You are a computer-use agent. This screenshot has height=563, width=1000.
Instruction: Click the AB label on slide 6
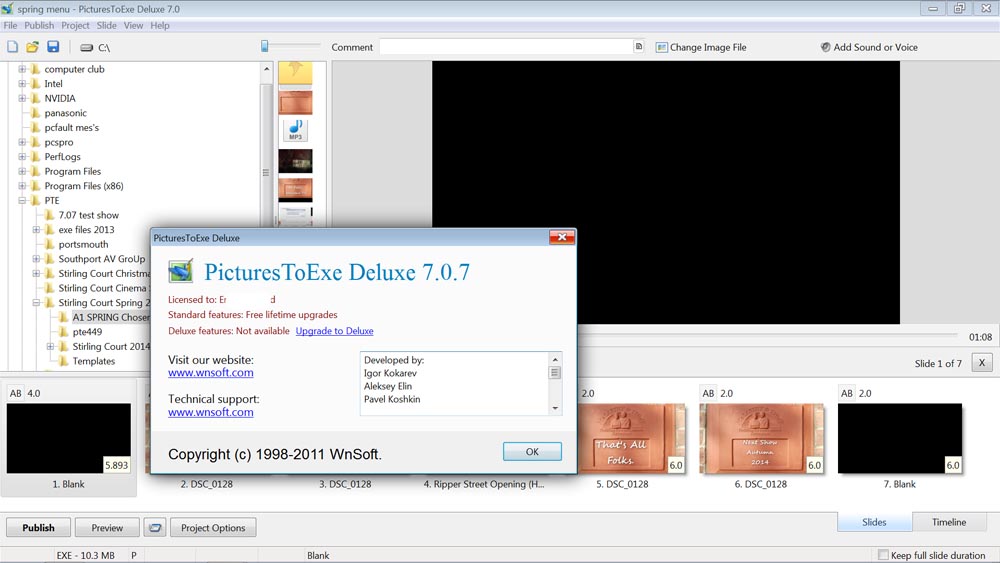pos(708,393)
